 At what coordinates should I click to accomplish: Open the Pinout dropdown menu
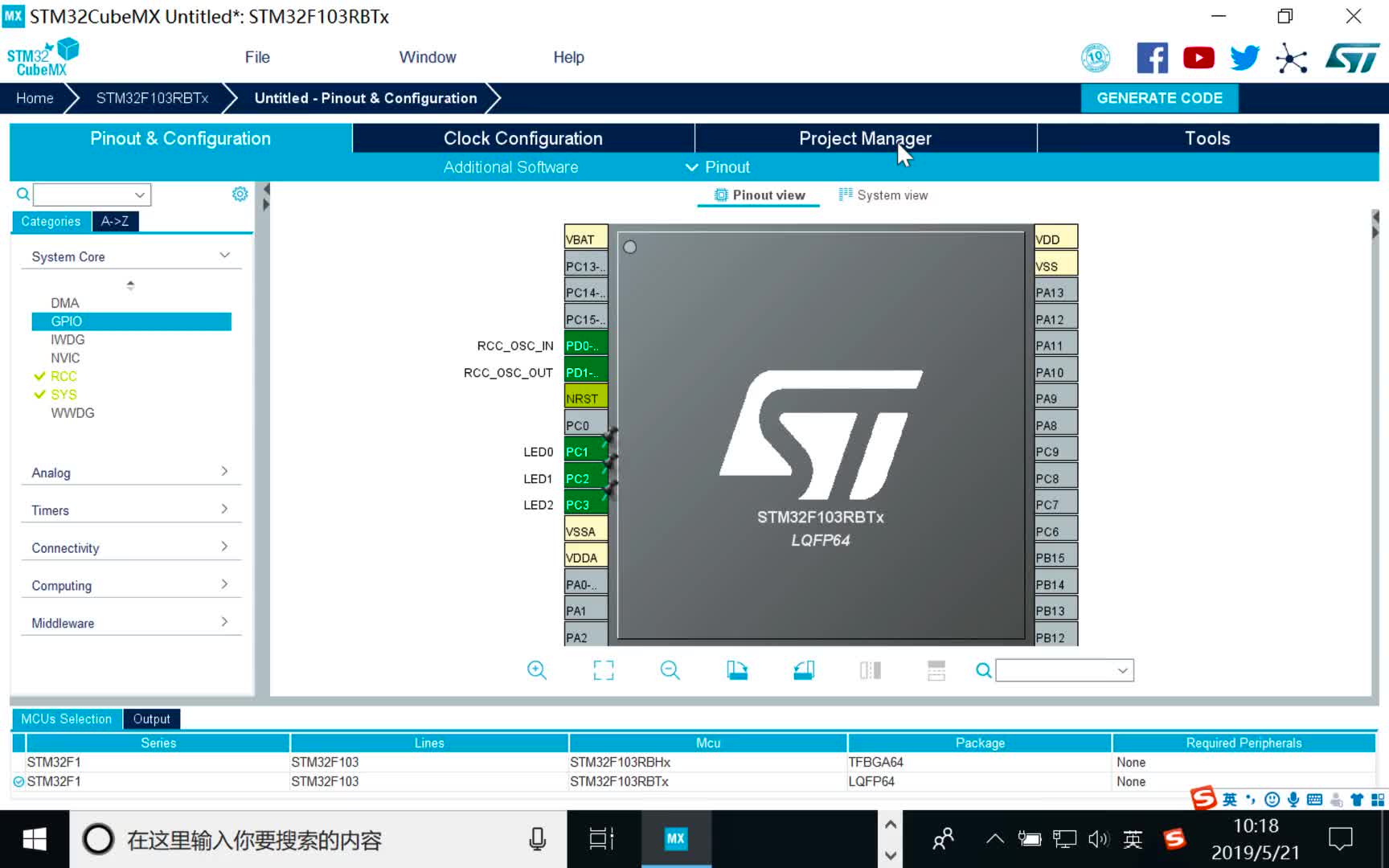pos(718,167)
